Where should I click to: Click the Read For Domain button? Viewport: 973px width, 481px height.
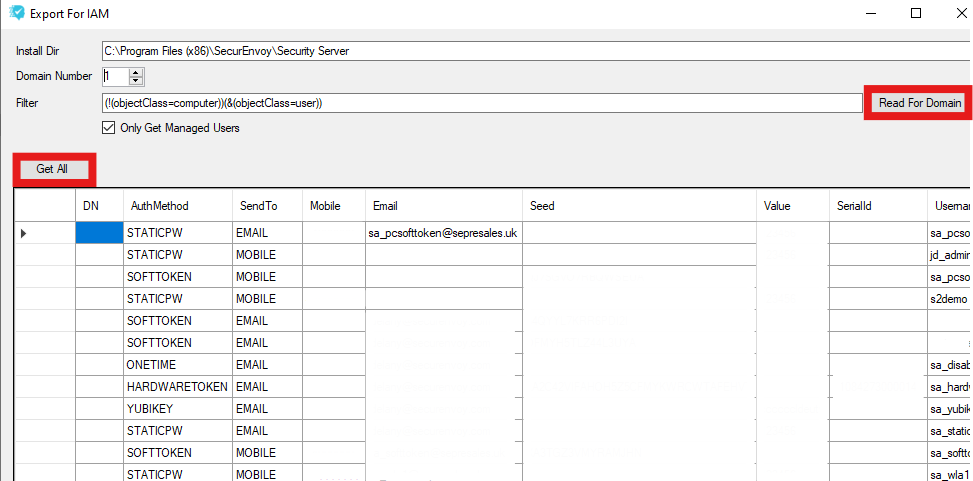click(920, 103)
